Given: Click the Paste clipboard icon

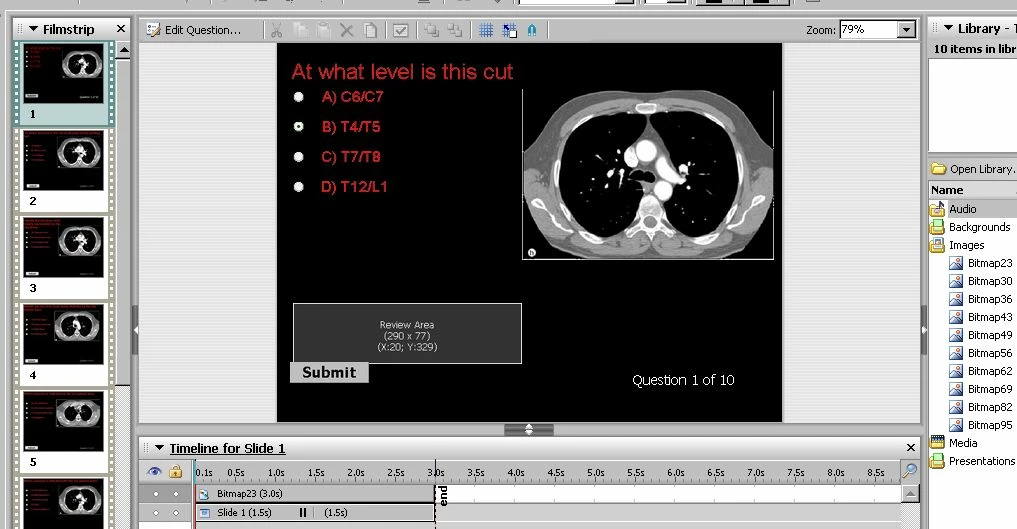Looking at the screenshot, I should point(324,30).
